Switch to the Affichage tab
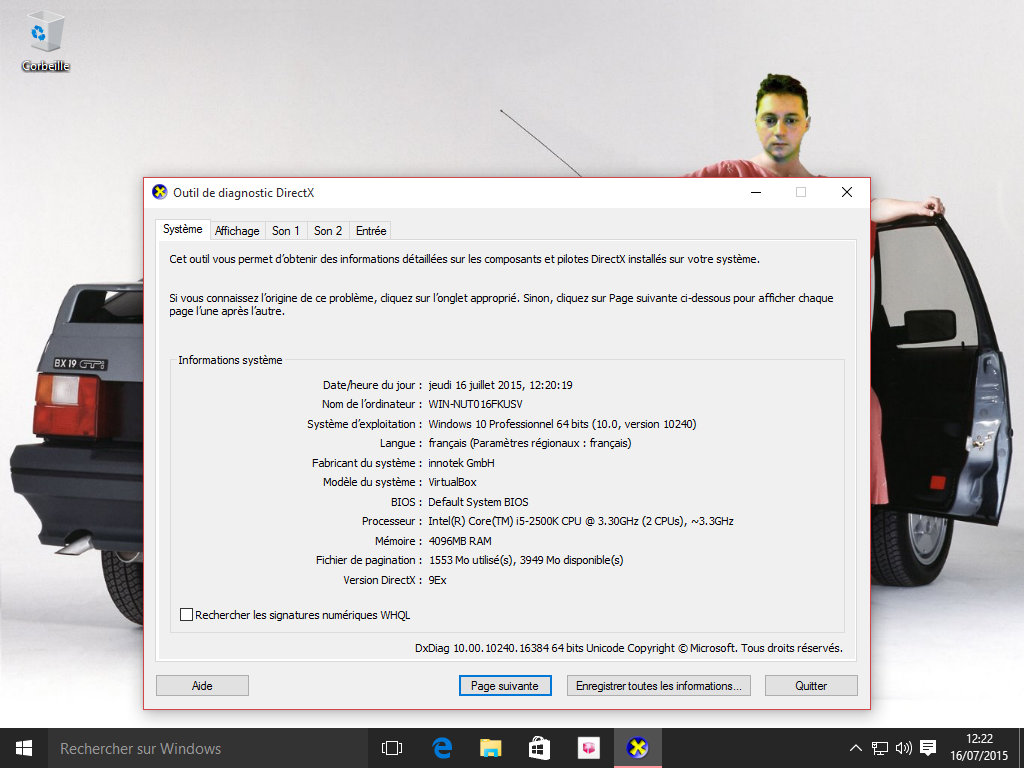This screenshot has width=1024, height=768. click(237, 230)
